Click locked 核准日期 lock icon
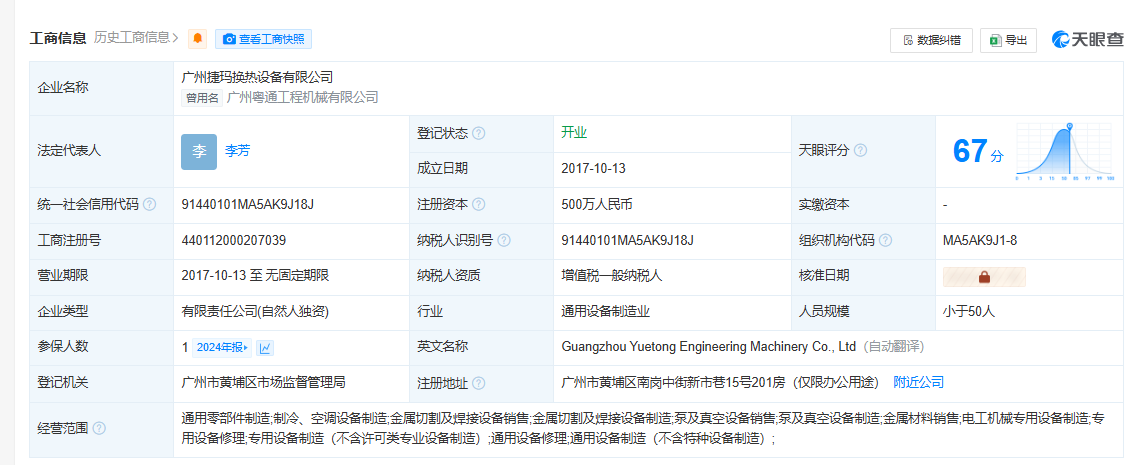 pos(984,277)
